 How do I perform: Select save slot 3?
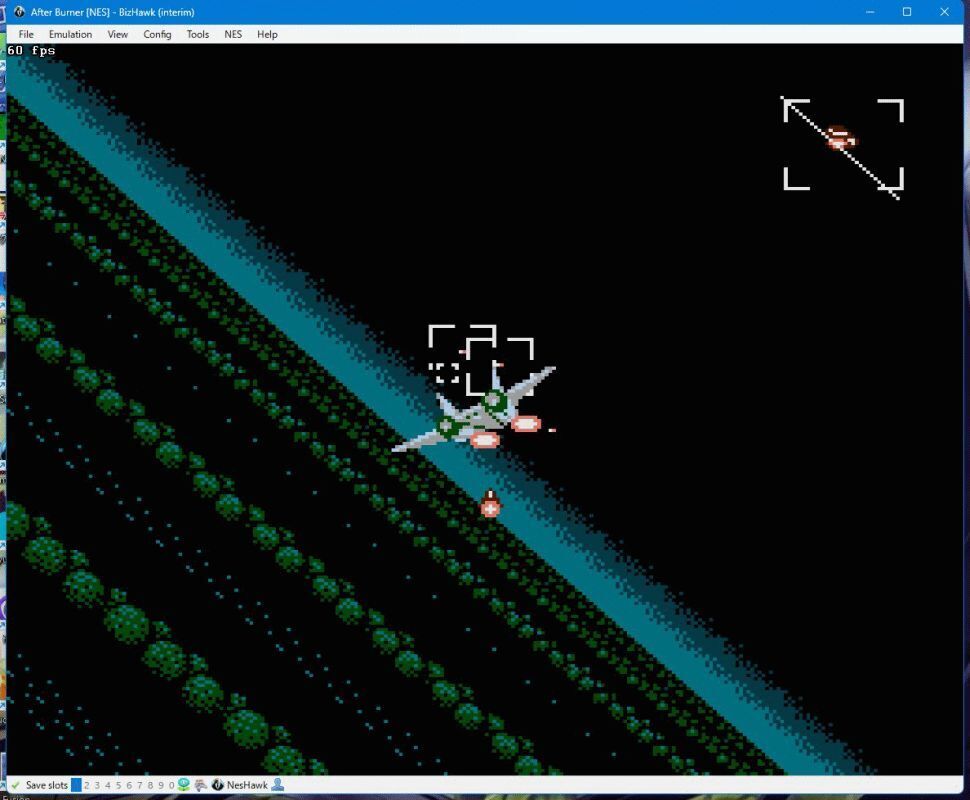(97, 785)
